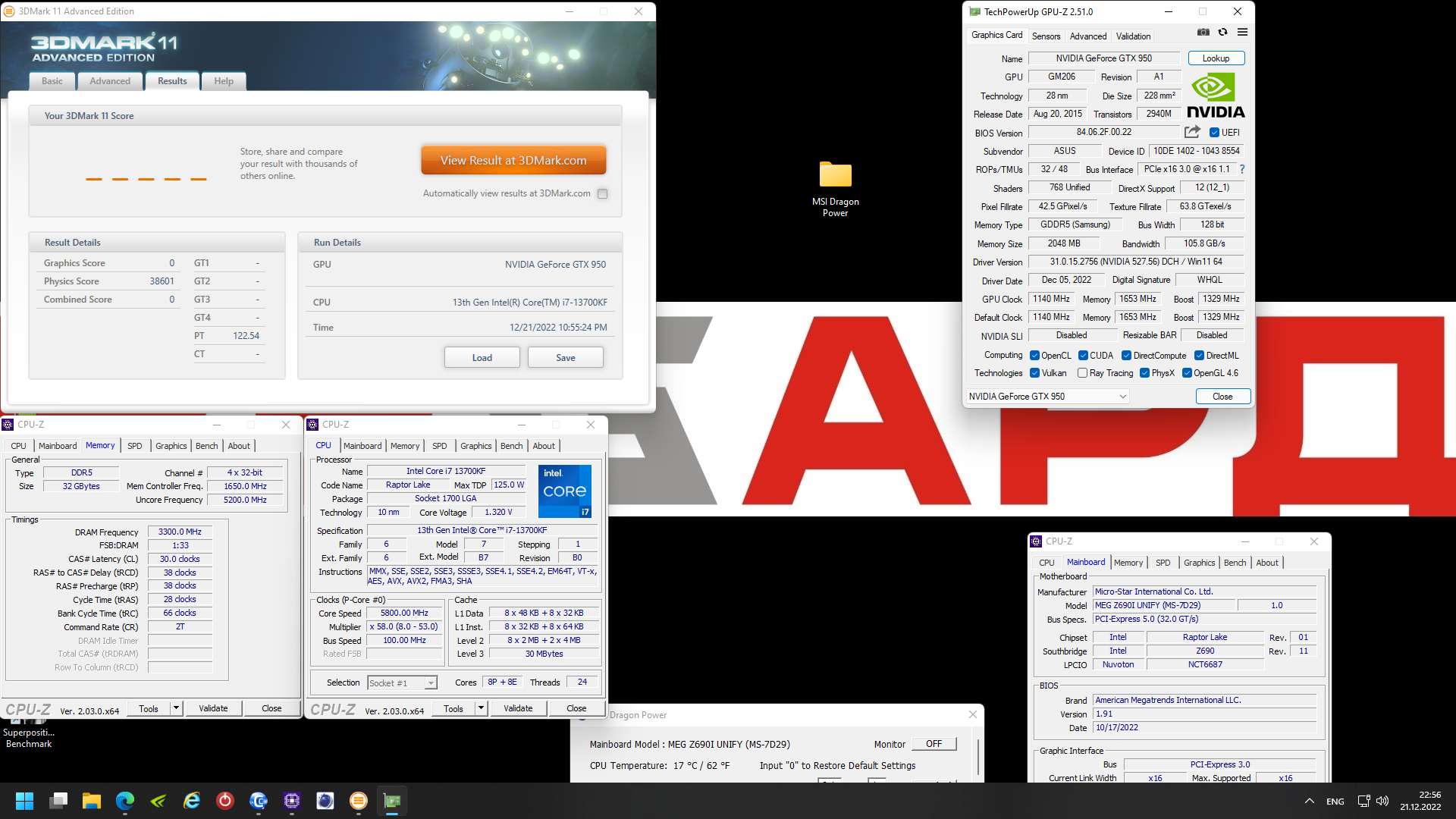Take a GPU-Z screenshot with camera icon

(x=1203, y=32)
